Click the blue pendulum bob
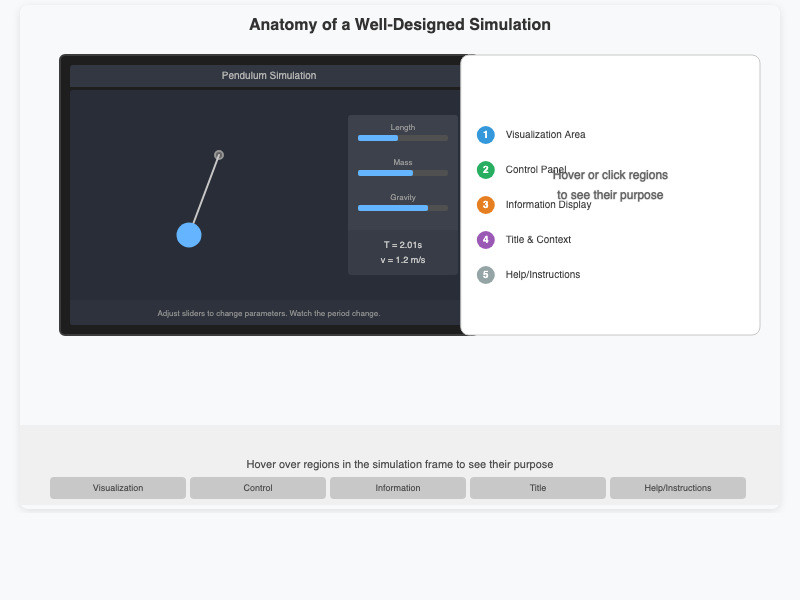Viewport: 800px width, 600px height. pyautogui.click(x=189, y=235)
